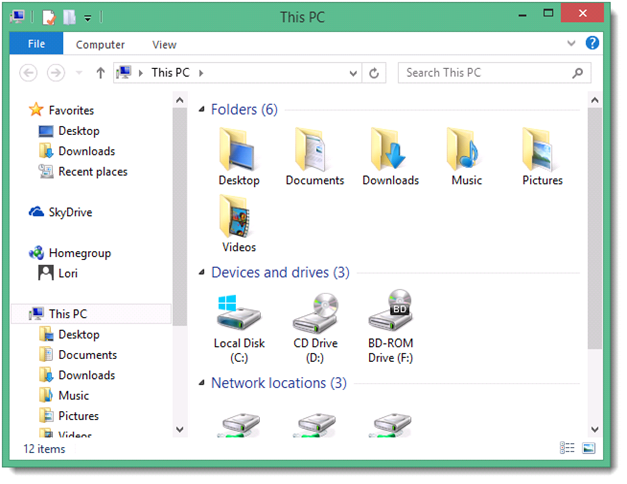Open the Pictures folder icon in main pane
The width and height of the screenshot is (627, 484).
click(542, 157)
